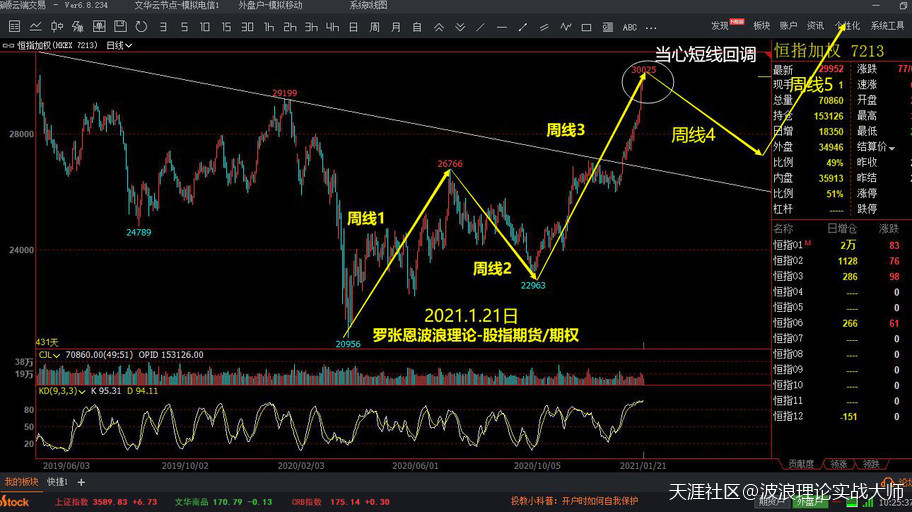Select the 恒指02 contract row

pos(842,261)
